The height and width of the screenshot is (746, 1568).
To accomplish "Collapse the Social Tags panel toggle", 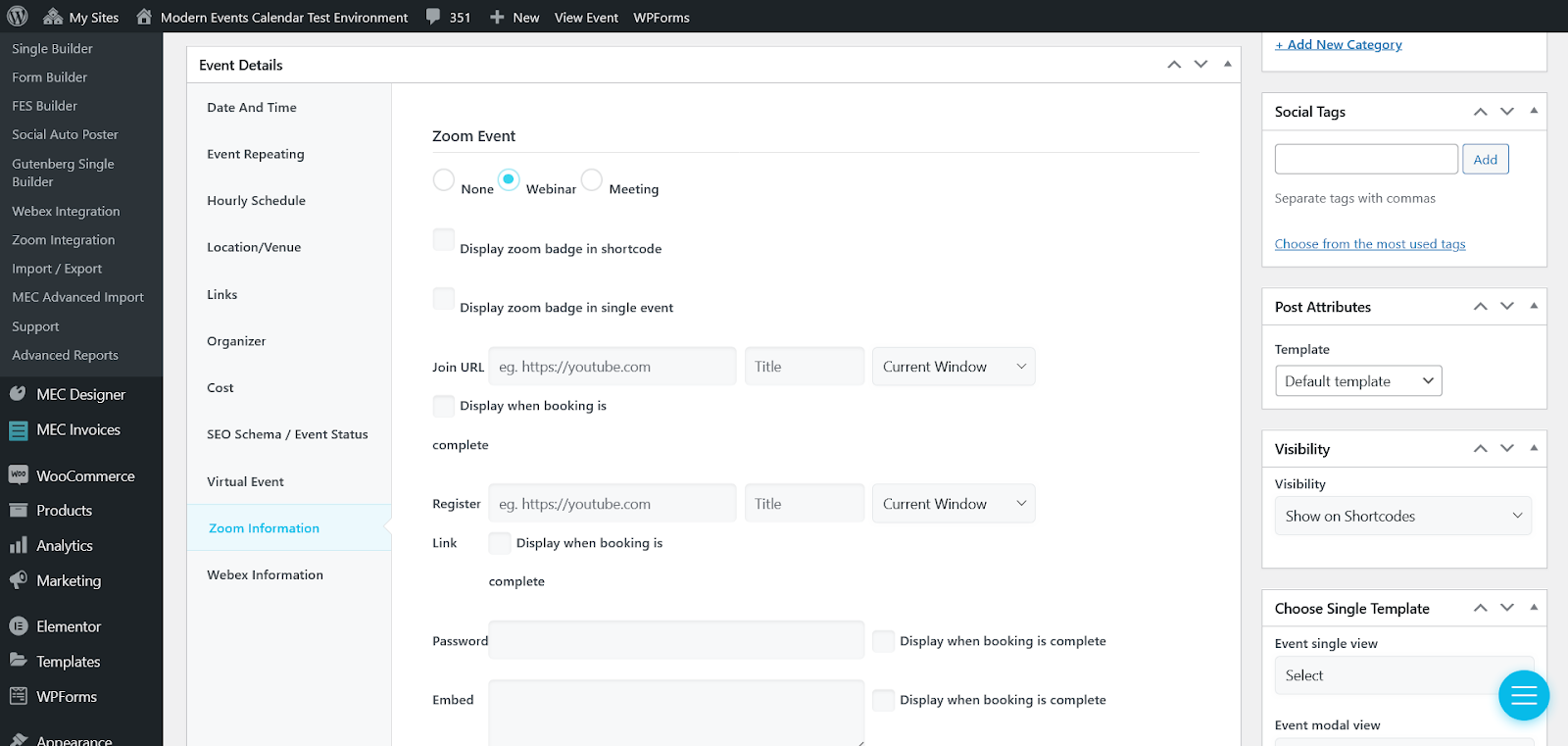I will (1534, 111).
